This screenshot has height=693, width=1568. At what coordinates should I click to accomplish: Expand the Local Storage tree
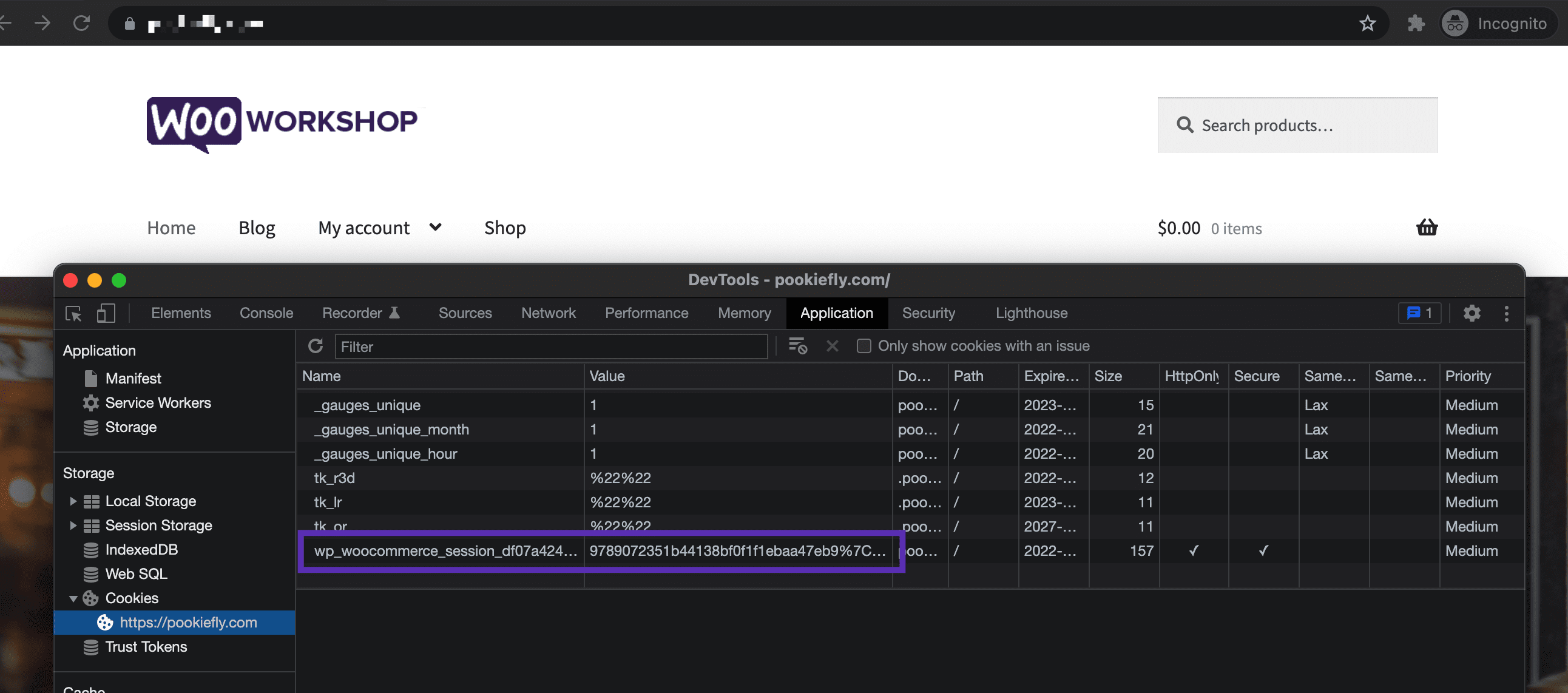73,501
